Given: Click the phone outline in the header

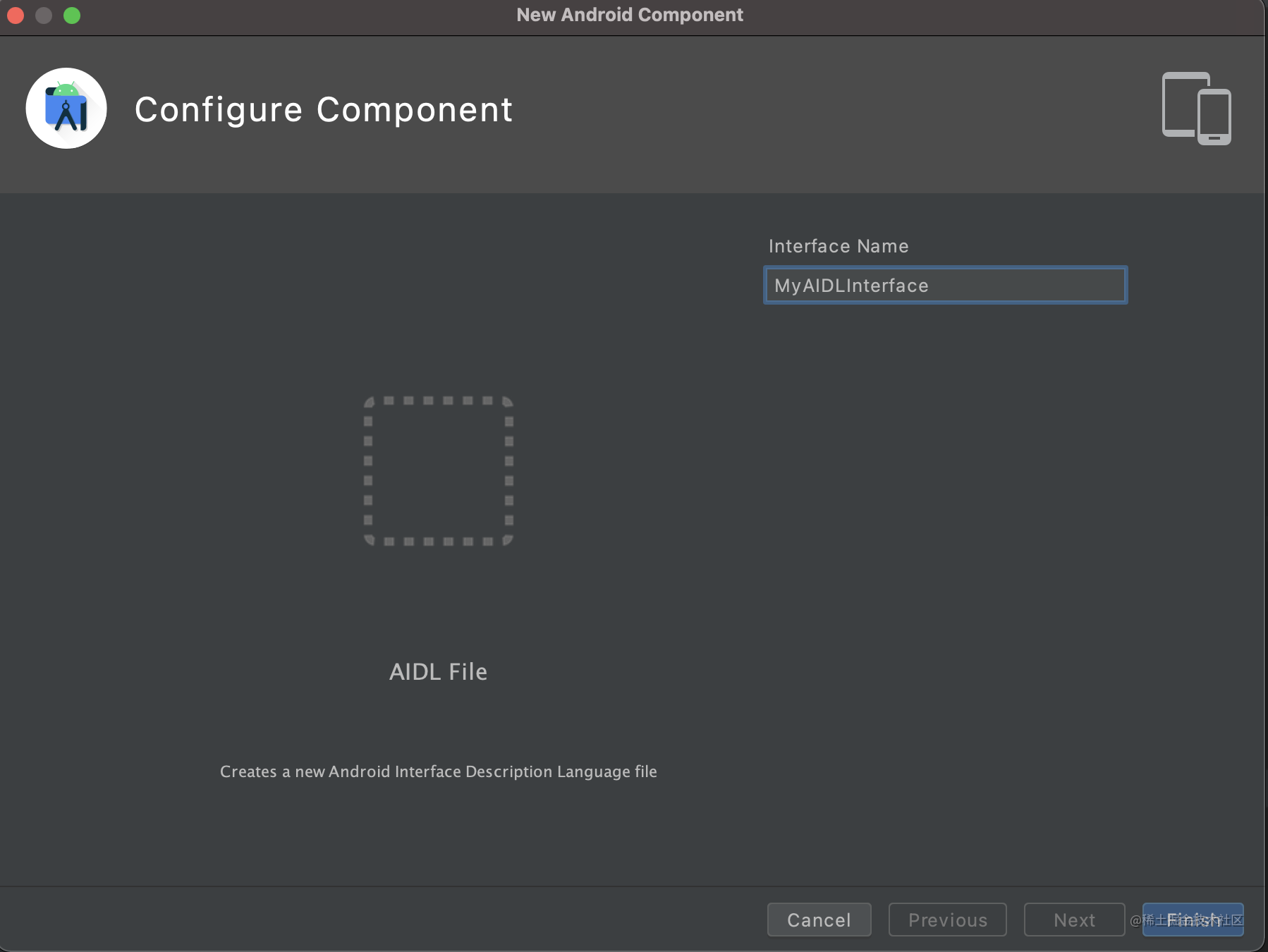Looking at the screenshot, I should point(1214,116).
